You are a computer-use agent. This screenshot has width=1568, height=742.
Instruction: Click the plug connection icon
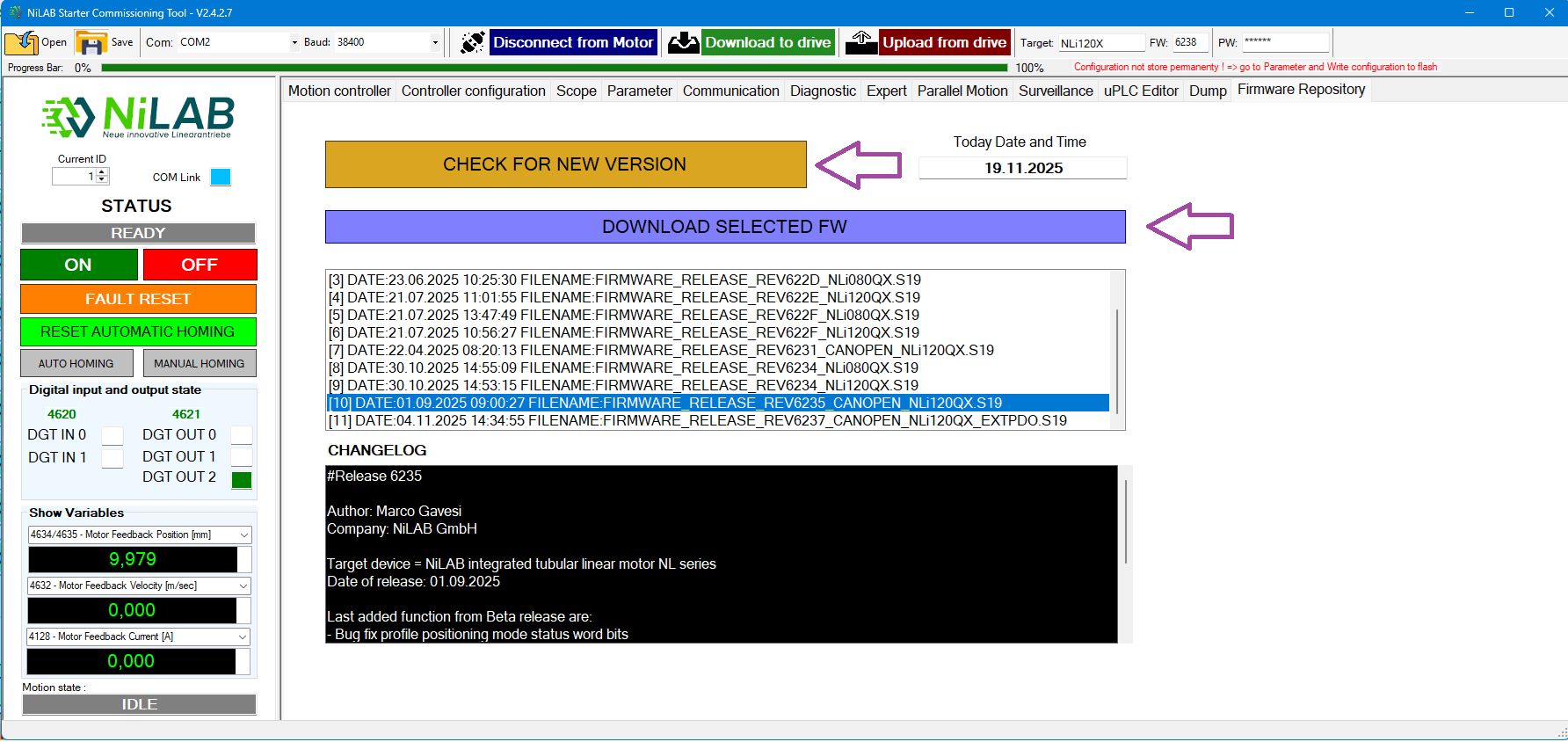point(472,42)
